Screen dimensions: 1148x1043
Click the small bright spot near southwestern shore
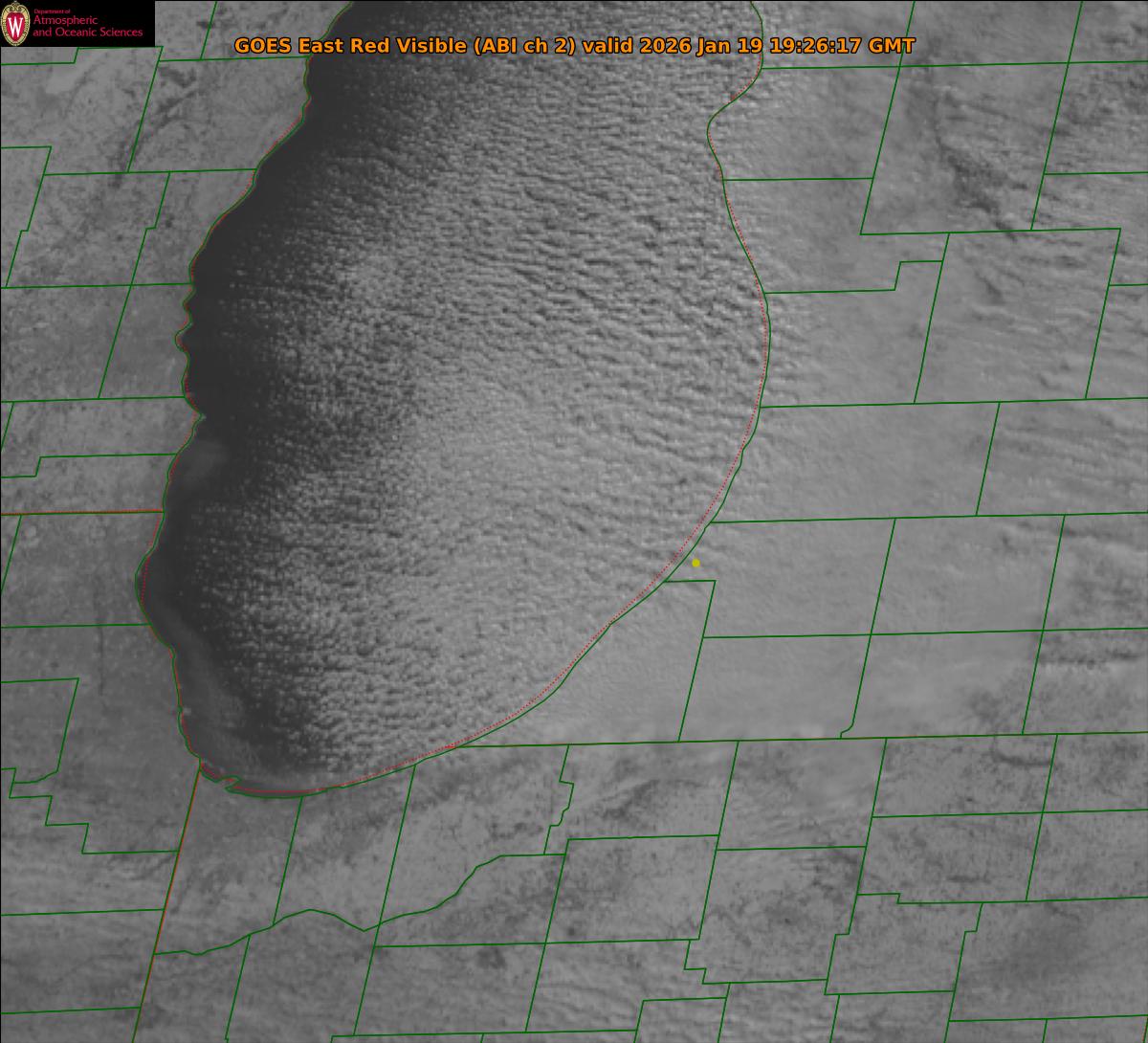[187, 710]
